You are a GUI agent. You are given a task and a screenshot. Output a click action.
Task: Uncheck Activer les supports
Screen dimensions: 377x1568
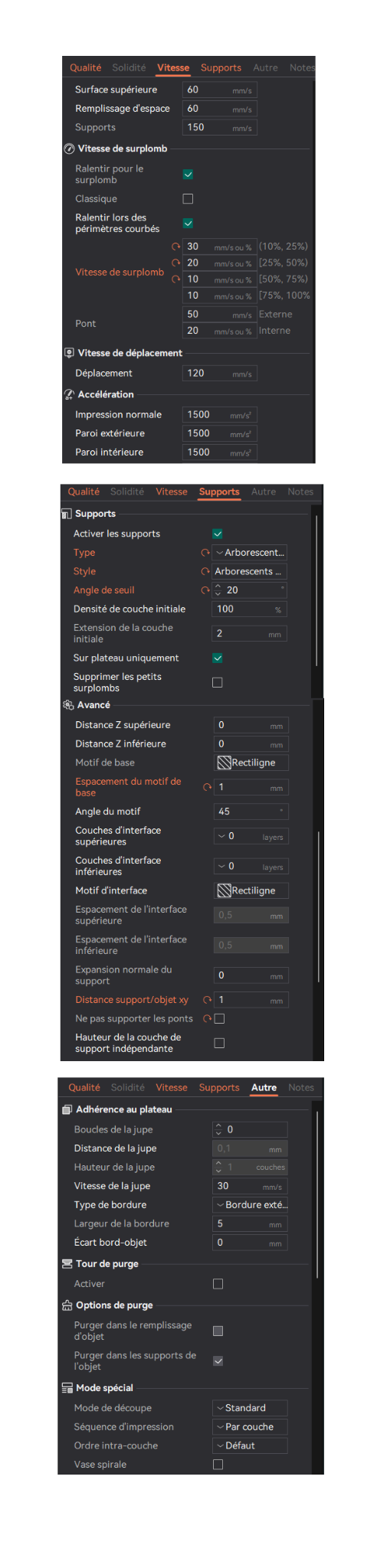pyautogui.click(x=218, y=534)
